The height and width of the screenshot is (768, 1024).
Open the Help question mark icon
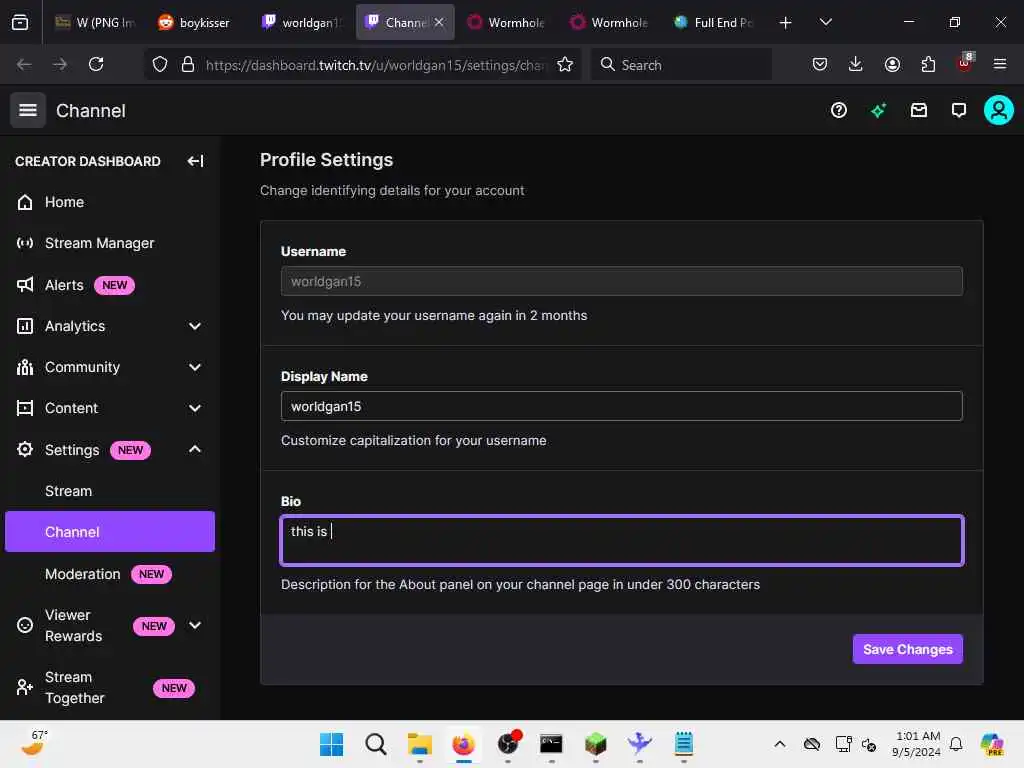[x=839, y=110]
